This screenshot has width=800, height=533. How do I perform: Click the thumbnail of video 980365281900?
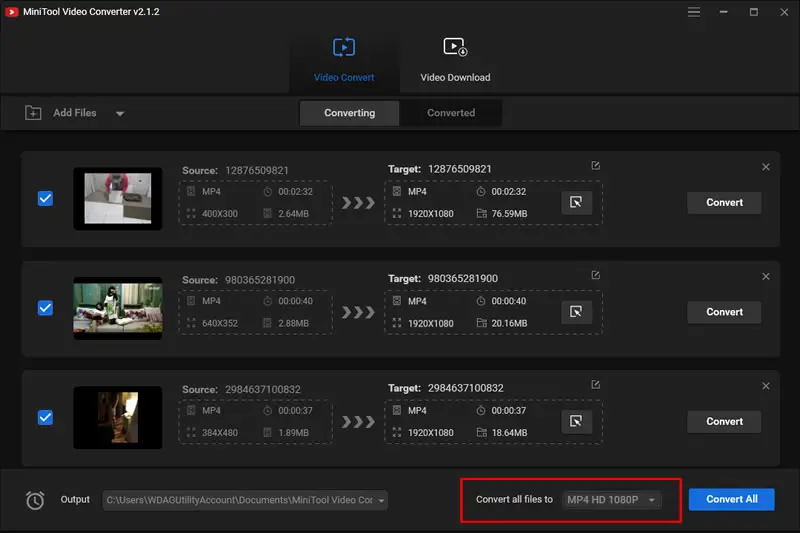point(118,308)
